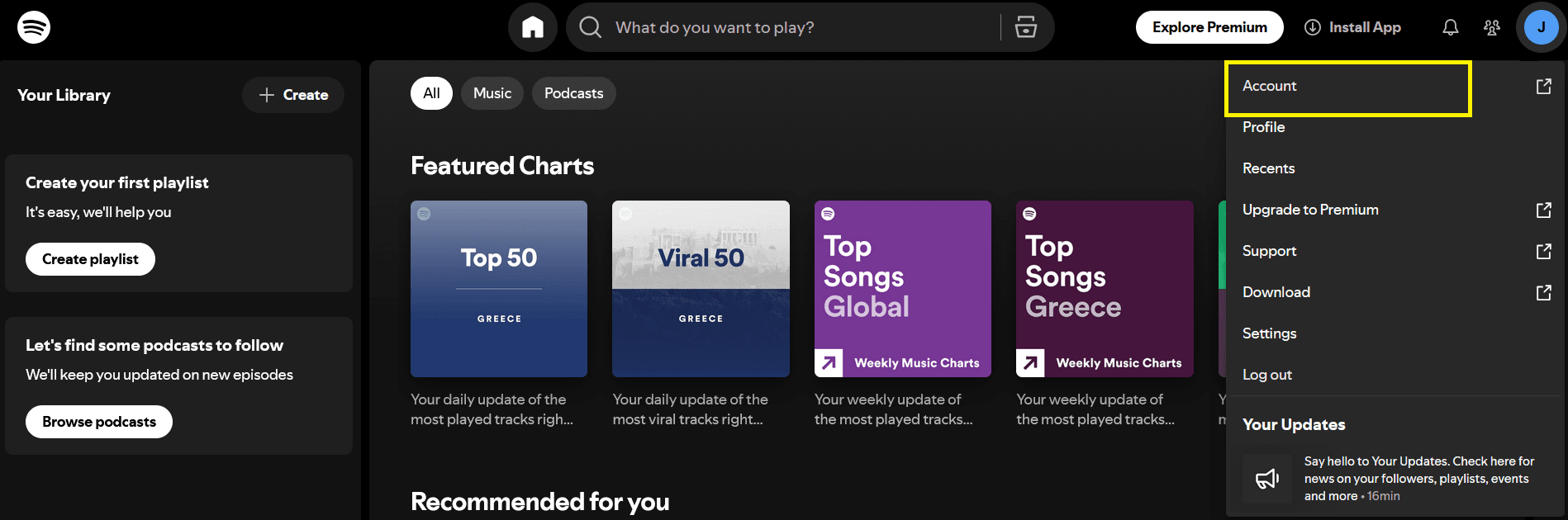Go to Home via house icon

[533, 27]
